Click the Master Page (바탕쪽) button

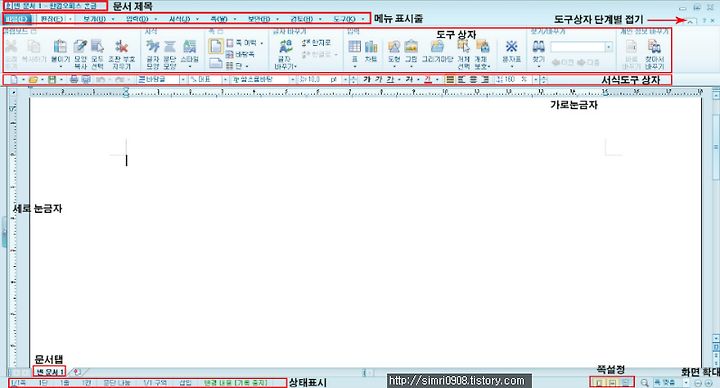tap(241, 54)
